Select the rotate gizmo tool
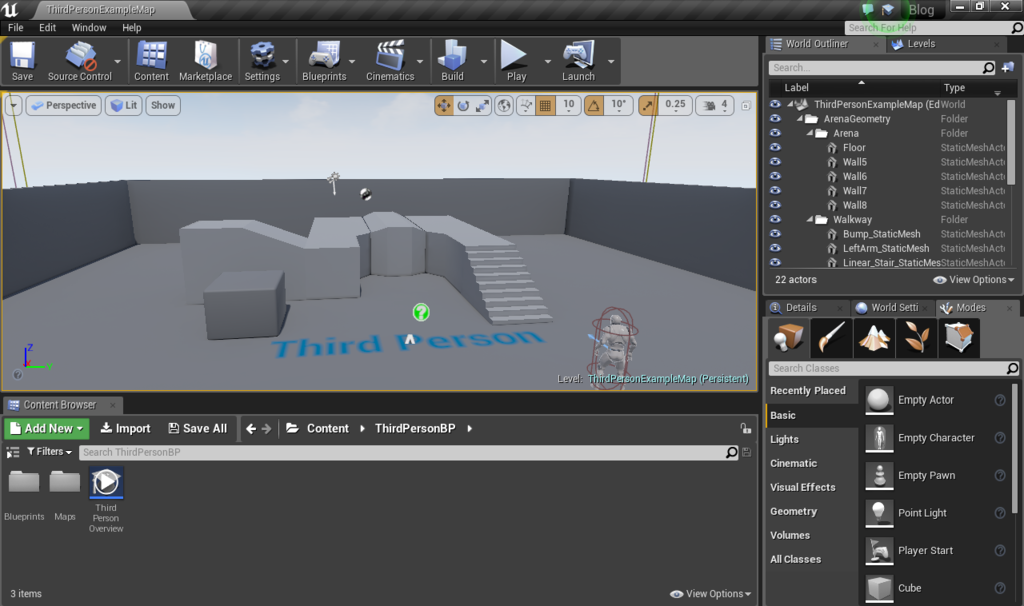Viewport: 1024px width, 606px height. pos(463,105)
